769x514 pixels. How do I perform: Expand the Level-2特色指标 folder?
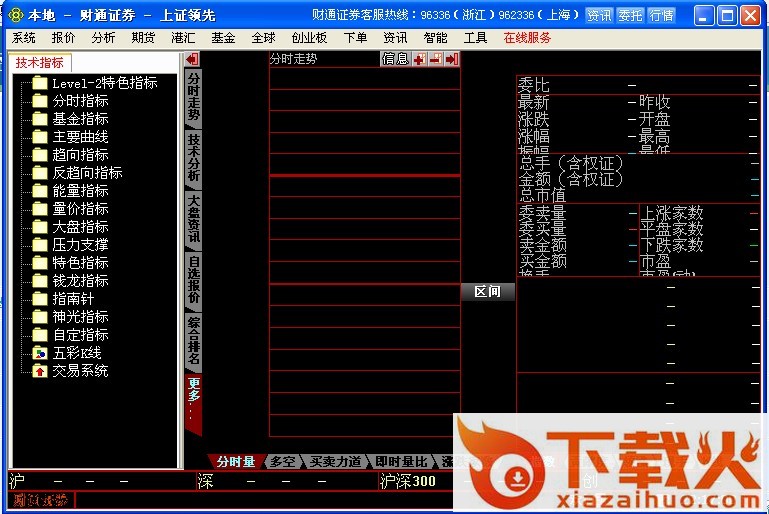[40, 83]
